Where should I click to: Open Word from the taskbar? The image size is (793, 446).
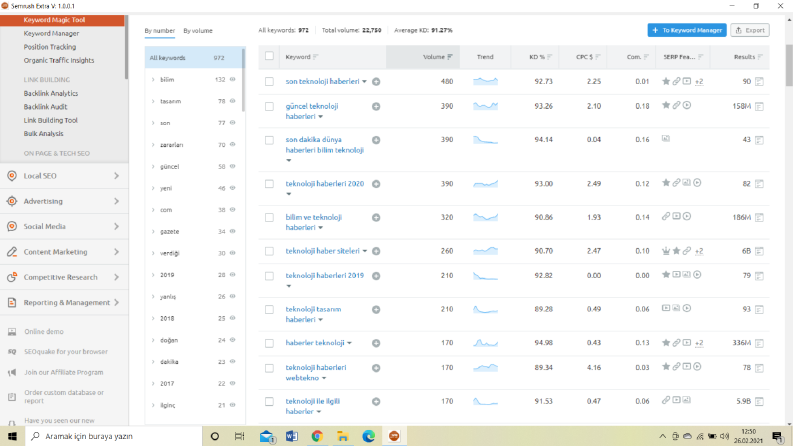(x=292, y=436)
